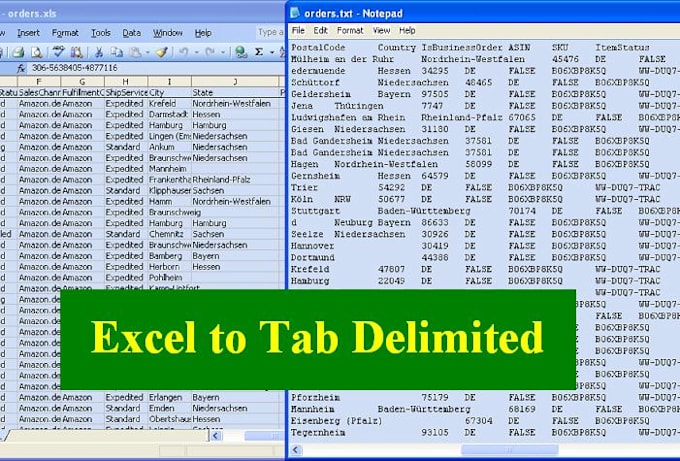Select the Ankum city cell
The height and width of the screenshot is (461, 680).
170,147
